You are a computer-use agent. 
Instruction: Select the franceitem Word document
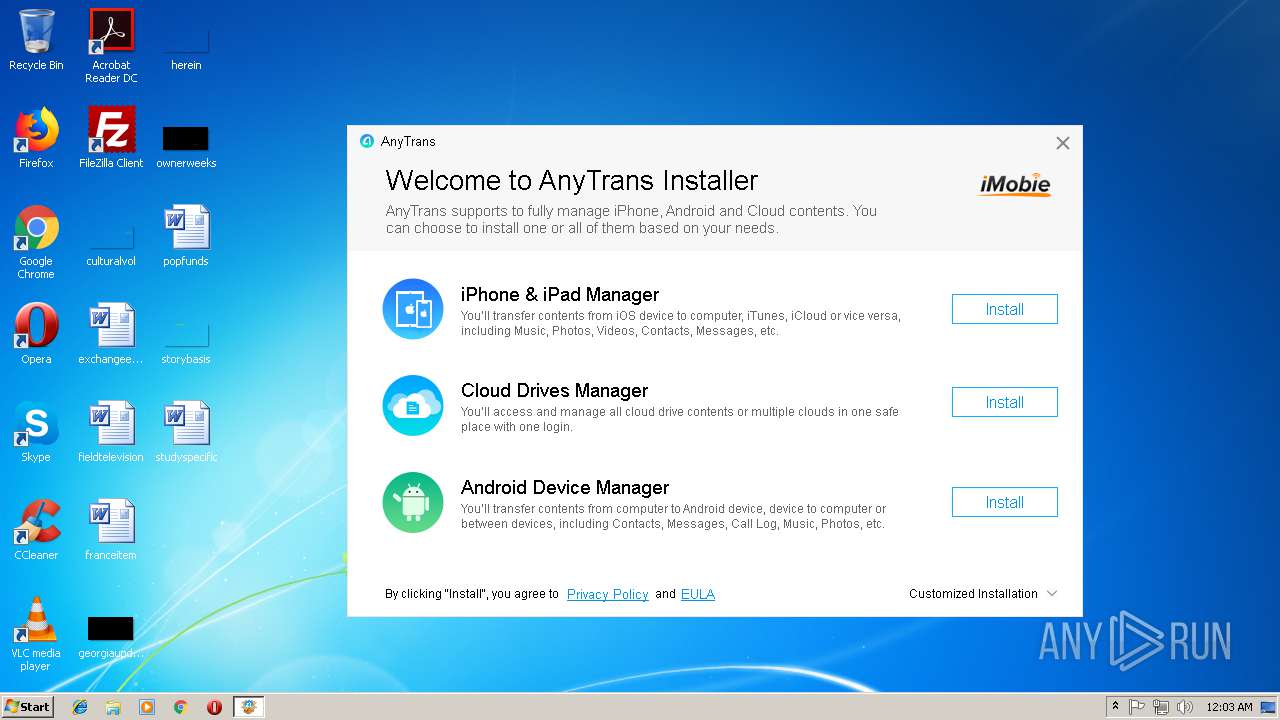pos(111,530)
